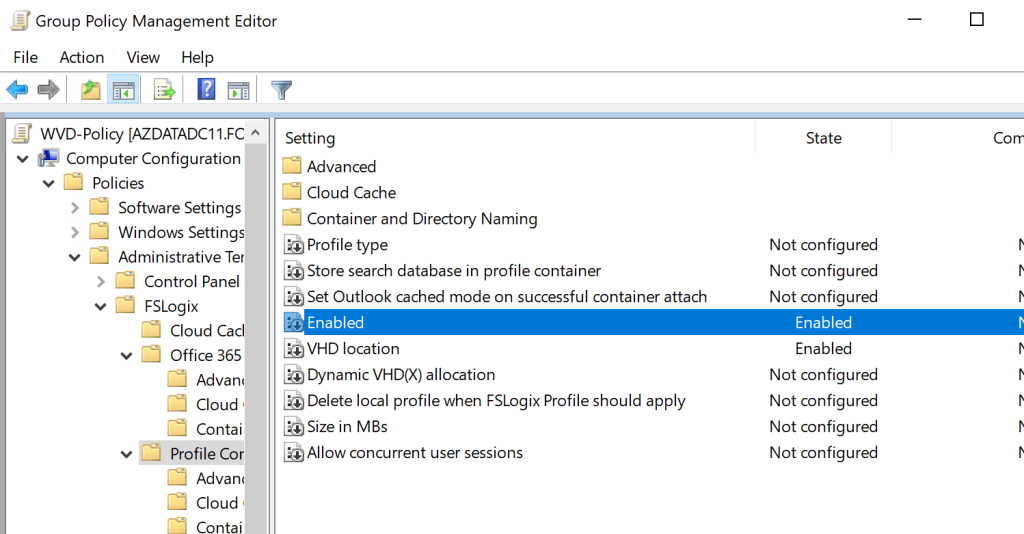Click the Cloud Cache folder icon in settings list
Screen dimensions: 1024x534
tap(293, 192)
